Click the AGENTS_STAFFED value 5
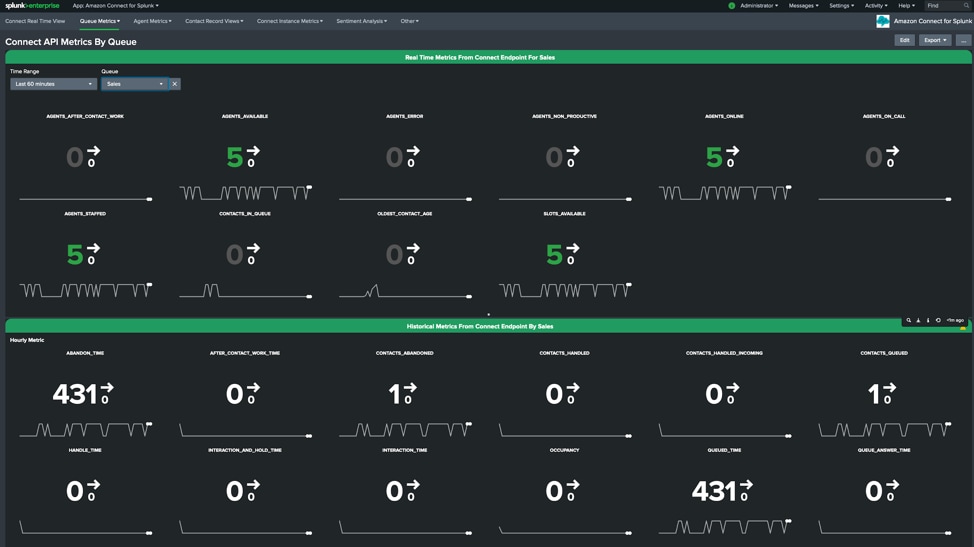Image resolution: width=974 pixels, height=547 pixels. (x=75, y=255)
